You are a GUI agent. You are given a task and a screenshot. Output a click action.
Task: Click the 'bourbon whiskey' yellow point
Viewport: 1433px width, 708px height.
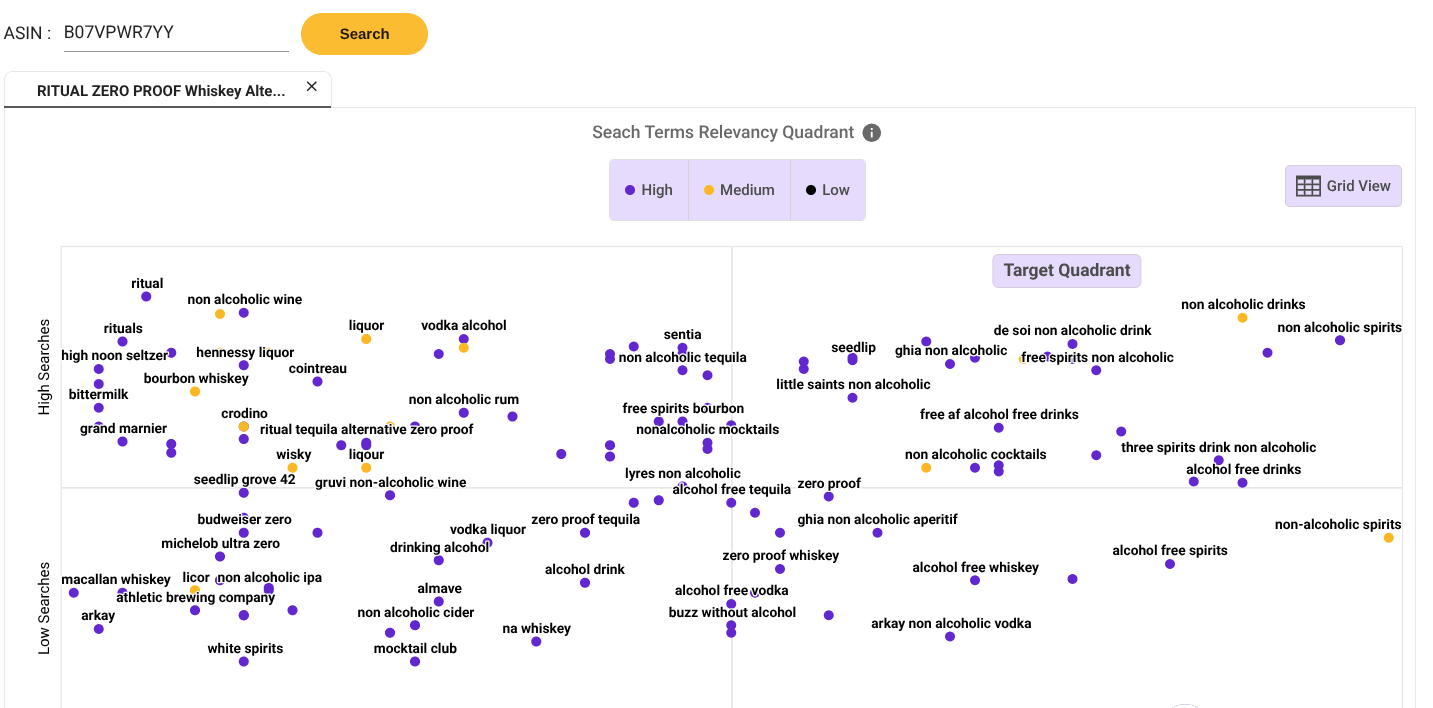[x=195, y=392]
